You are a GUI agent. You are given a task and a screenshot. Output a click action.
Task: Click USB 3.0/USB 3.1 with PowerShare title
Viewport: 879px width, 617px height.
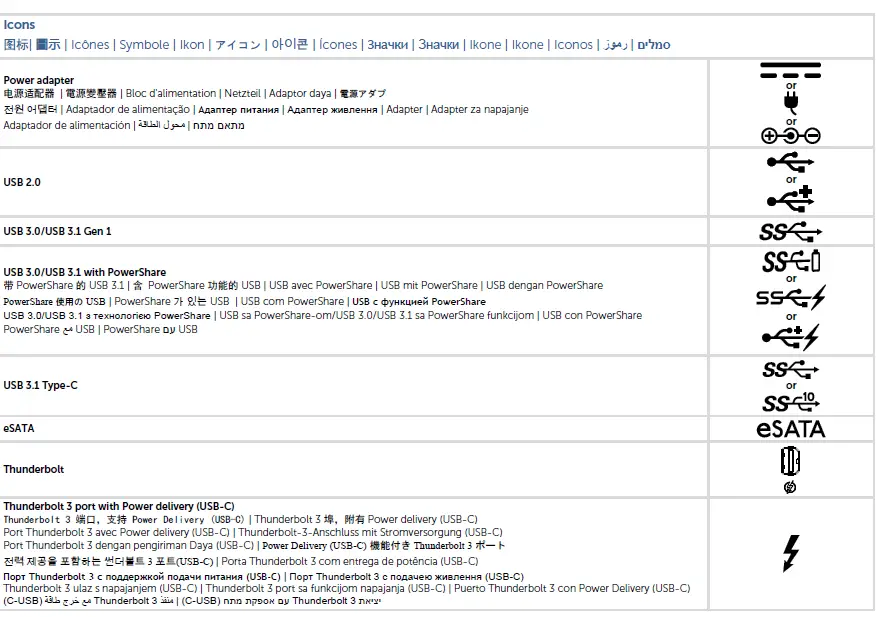[x=85, y=272]
